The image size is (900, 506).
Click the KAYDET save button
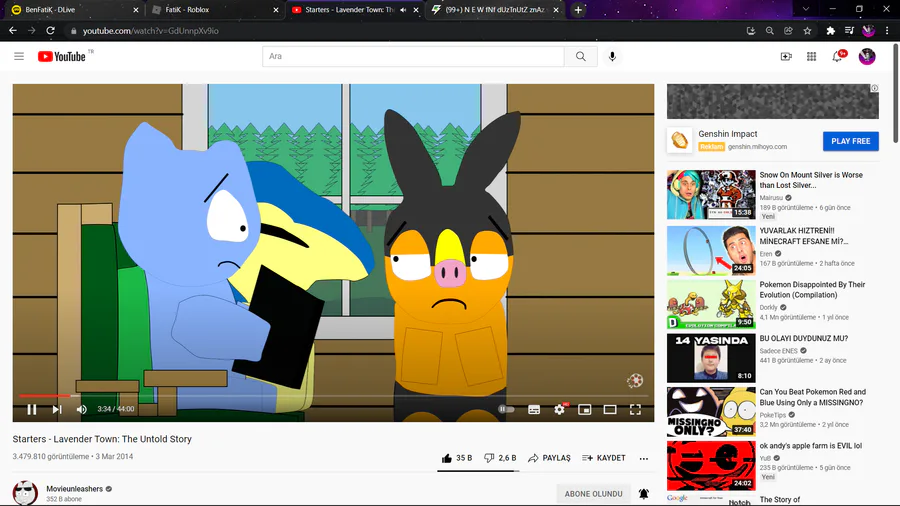604,458
